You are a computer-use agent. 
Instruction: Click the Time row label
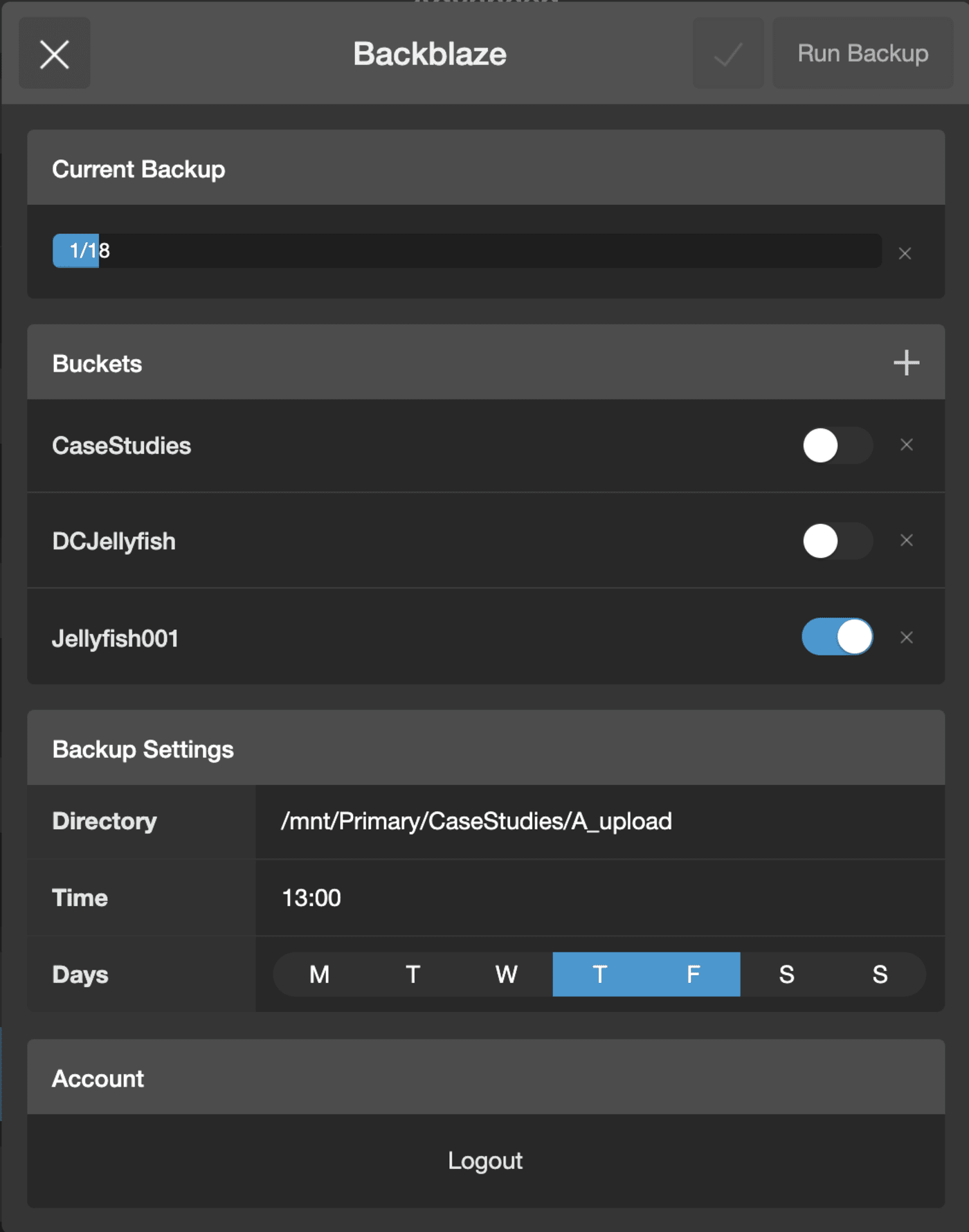point(80,898)
